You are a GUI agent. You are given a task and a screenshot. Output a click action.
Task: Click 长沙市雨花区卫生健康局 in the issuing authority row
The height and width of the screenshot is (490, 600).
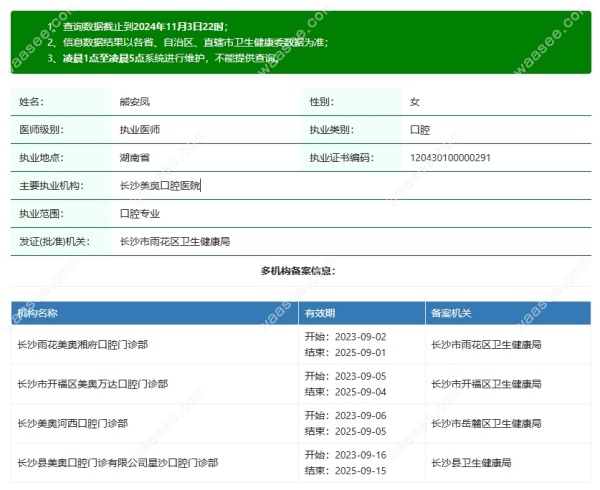pos(174,241)
